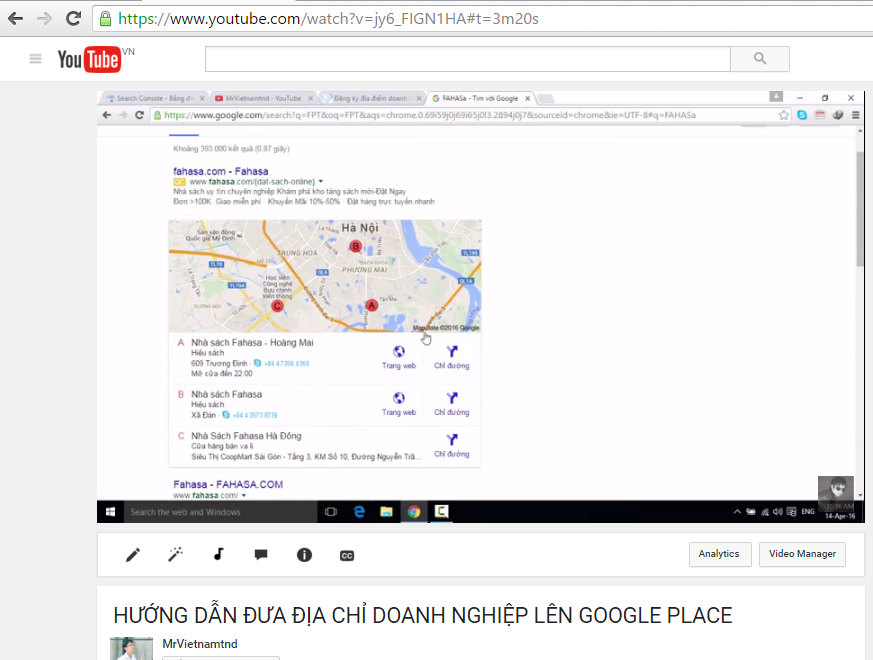Click the browser forward arrow
This screenshot has height=660, width=873.
coord(44,19)
